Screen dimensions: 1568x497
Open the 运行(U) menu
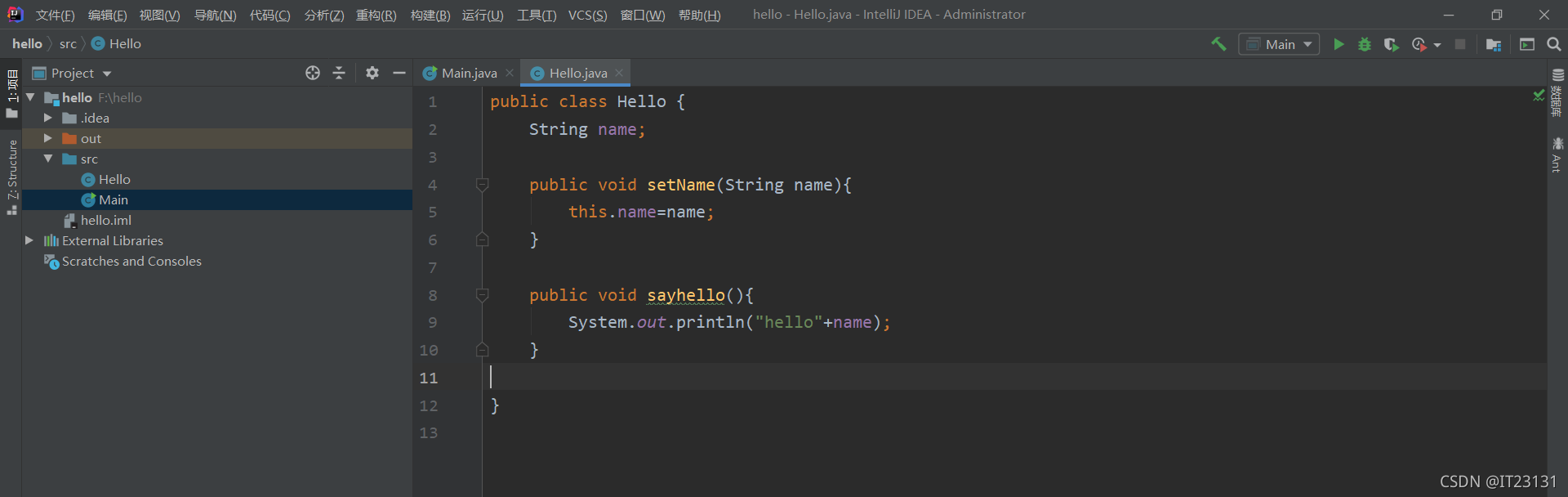pyautogui.click(x=483, y=15)
